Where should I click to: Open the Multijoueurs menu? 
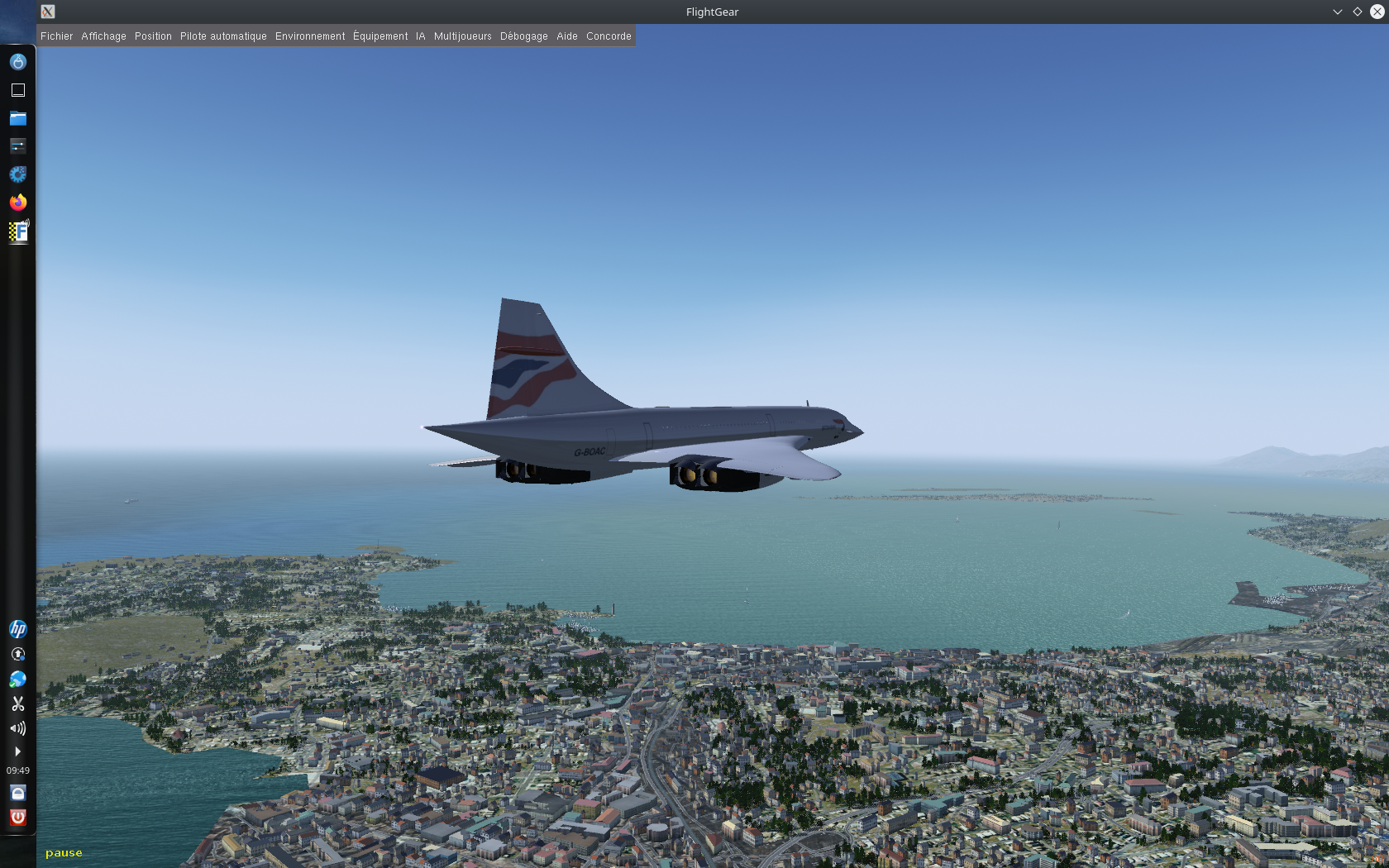click(x=462, y=36)
